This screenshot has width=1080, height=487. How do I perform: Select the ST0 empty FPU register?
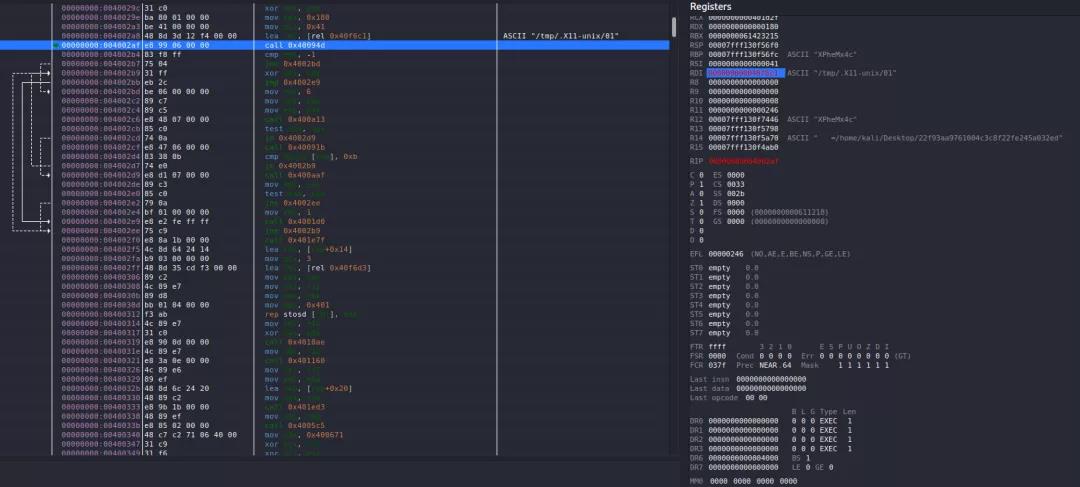click(724, 268)
